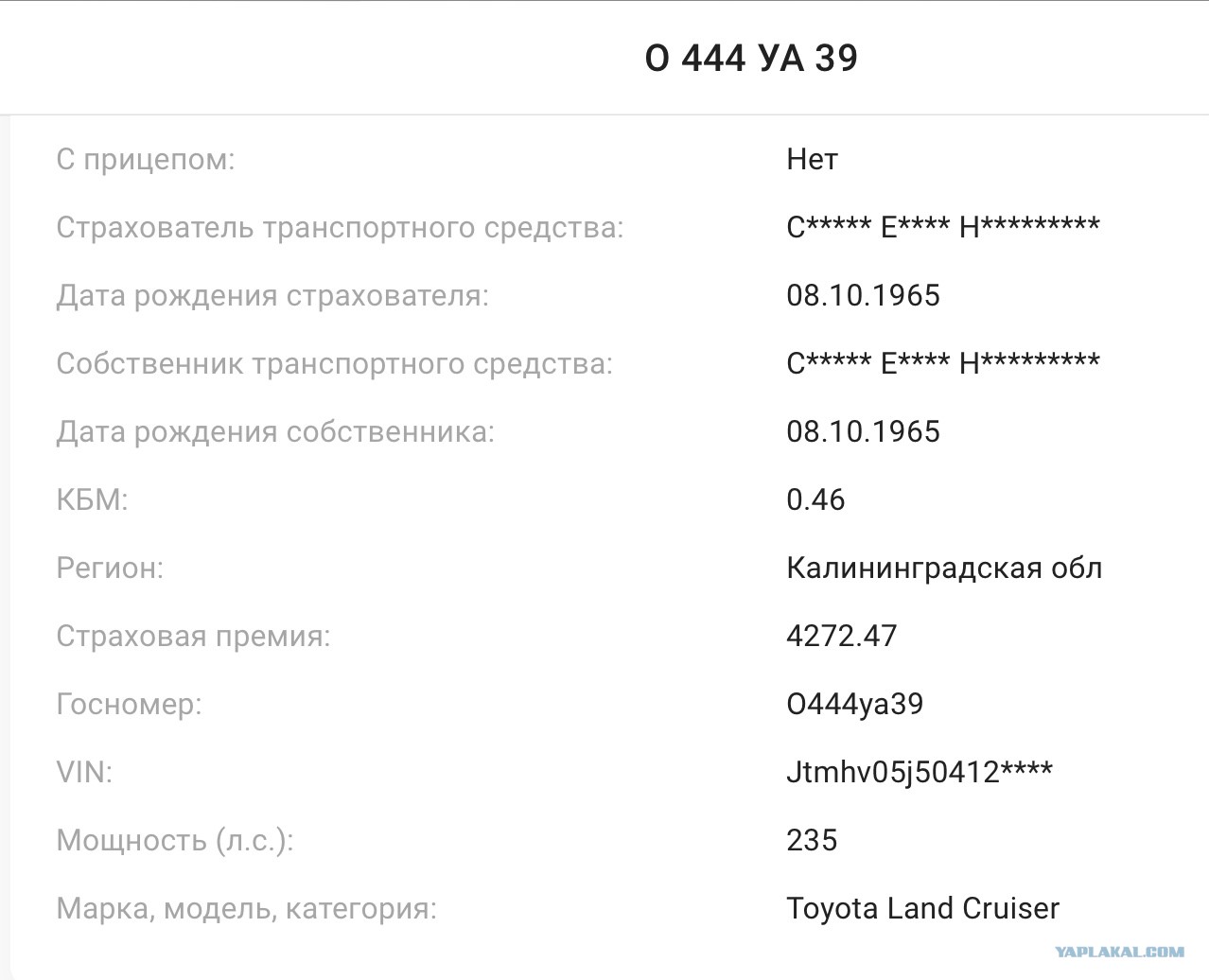Select the 'С прицепом:' label

click(x=146, y=160)
